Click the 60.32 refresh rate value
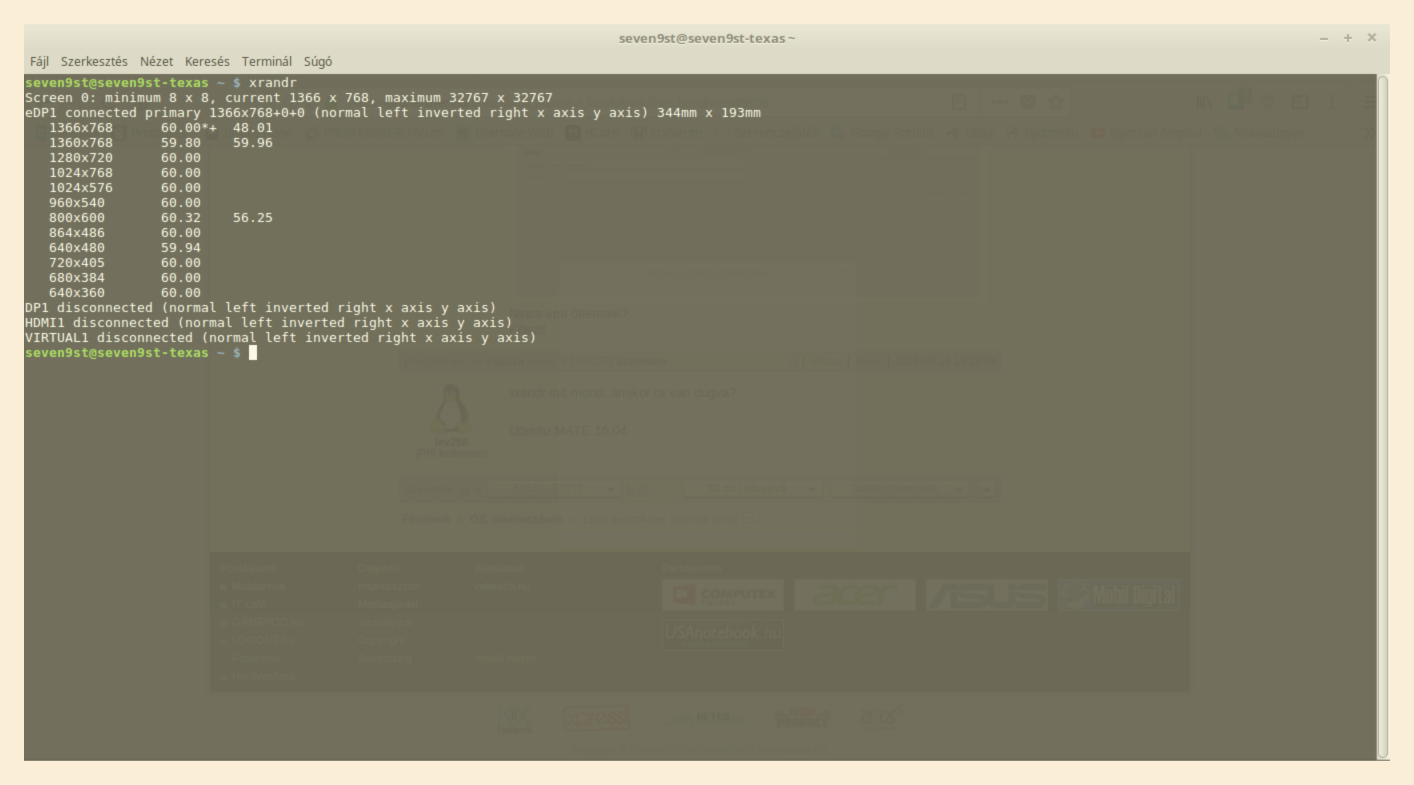The image size is (1414, 785). (x=181, y=217)
